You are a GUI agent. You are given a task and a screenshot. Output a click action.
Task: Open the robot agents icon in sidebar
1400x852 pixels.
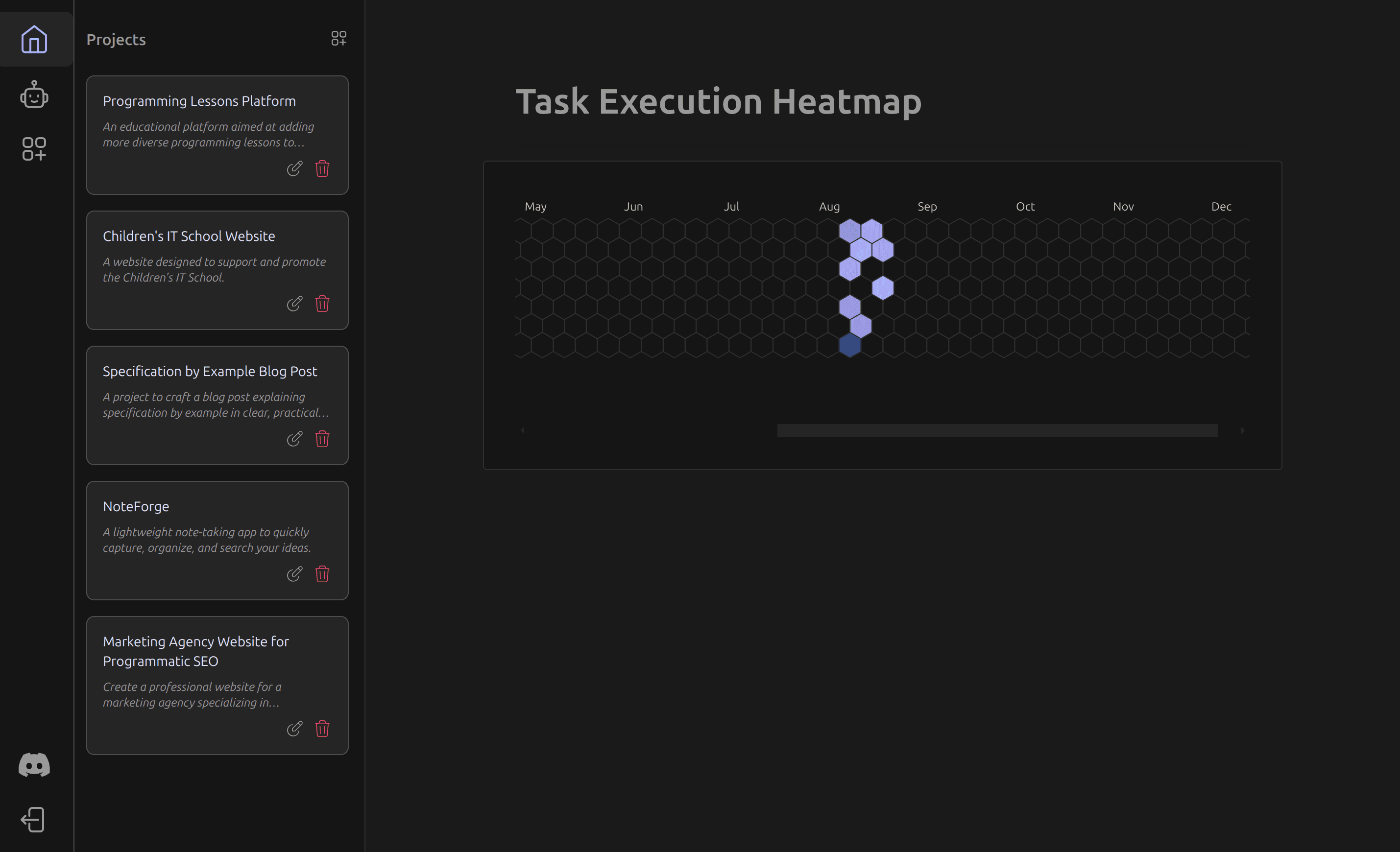pyautogui.click(x=34, y=95)
